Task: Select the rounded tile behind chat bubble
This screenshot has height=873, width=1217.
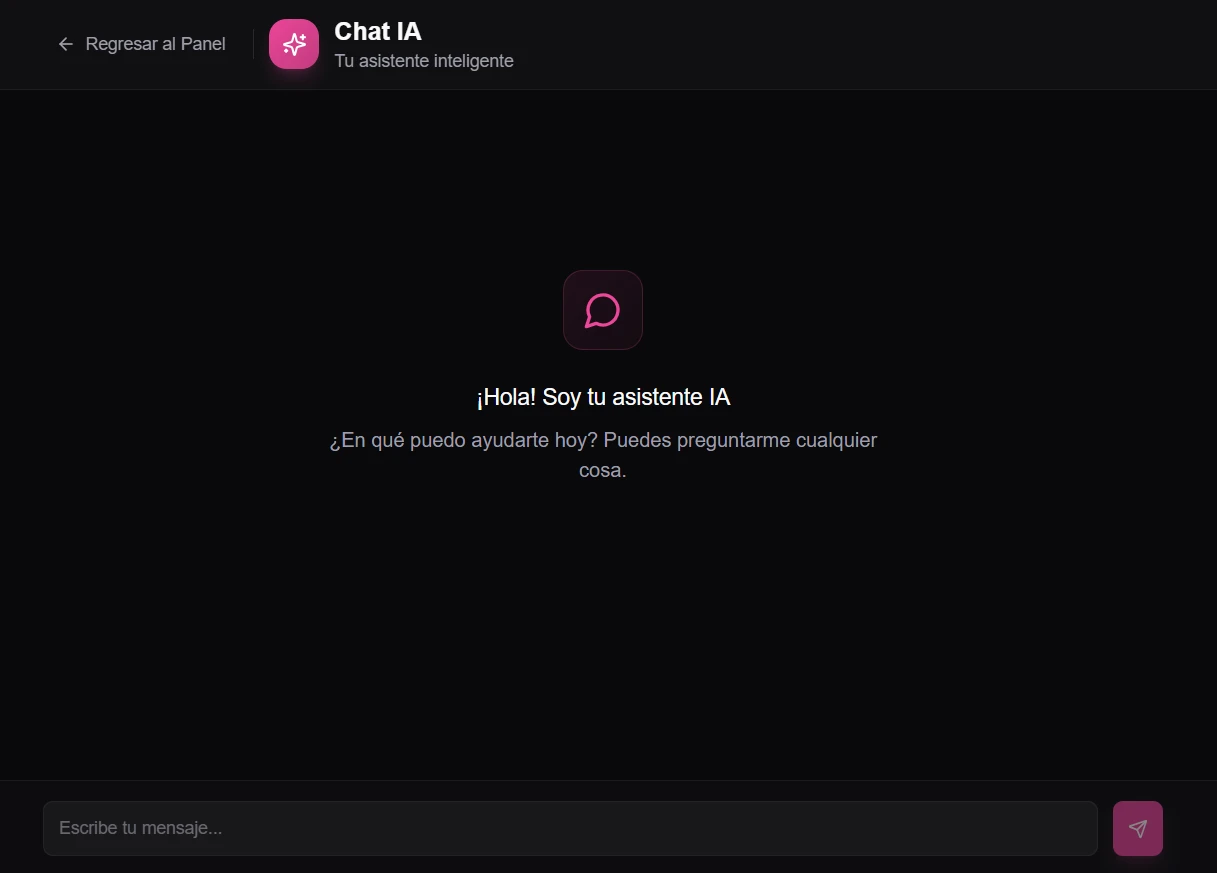Action: pyautogui.click(x=602, y=310)
